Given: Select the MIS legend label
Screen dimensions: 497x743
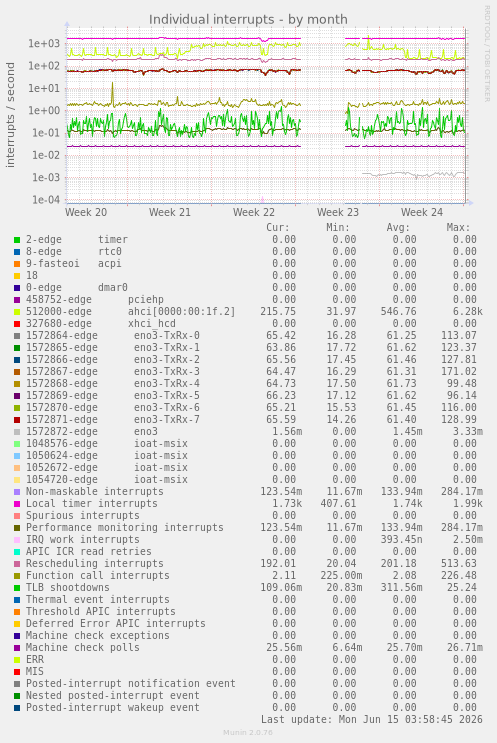Looking at the screenshot, I should coord(35,671).
